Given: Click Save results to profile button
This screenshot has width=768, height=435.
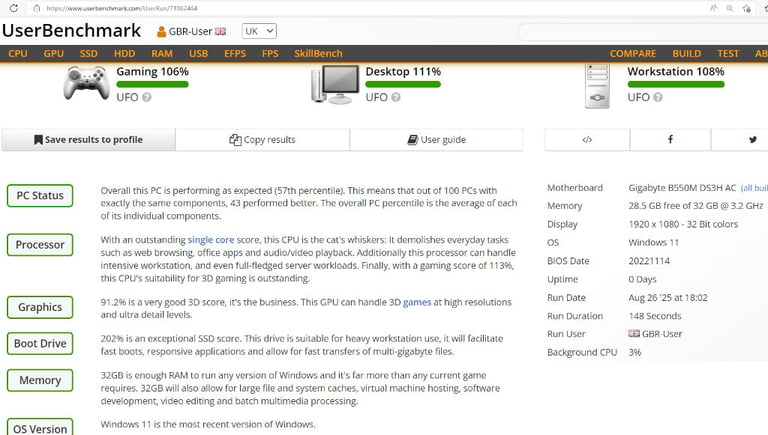Looking at the screenshot, I should pos(88,140).
